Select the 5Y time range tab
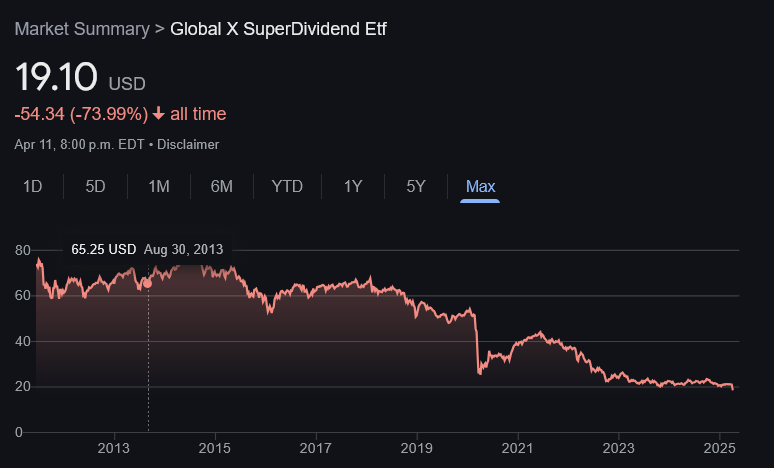This screenshot has width=774, height=468. [x=416, y=187]
